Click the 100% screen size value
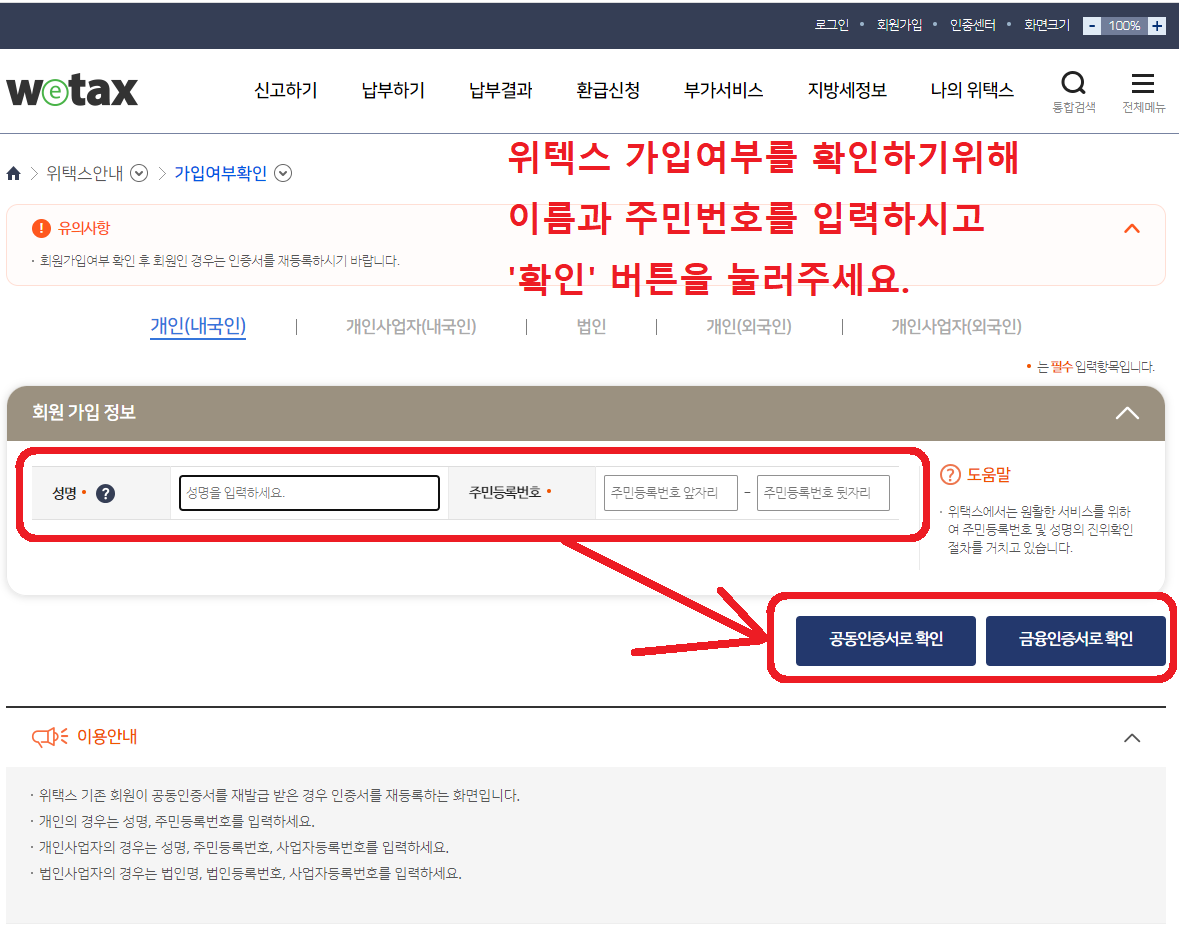 pos(1124,26)
